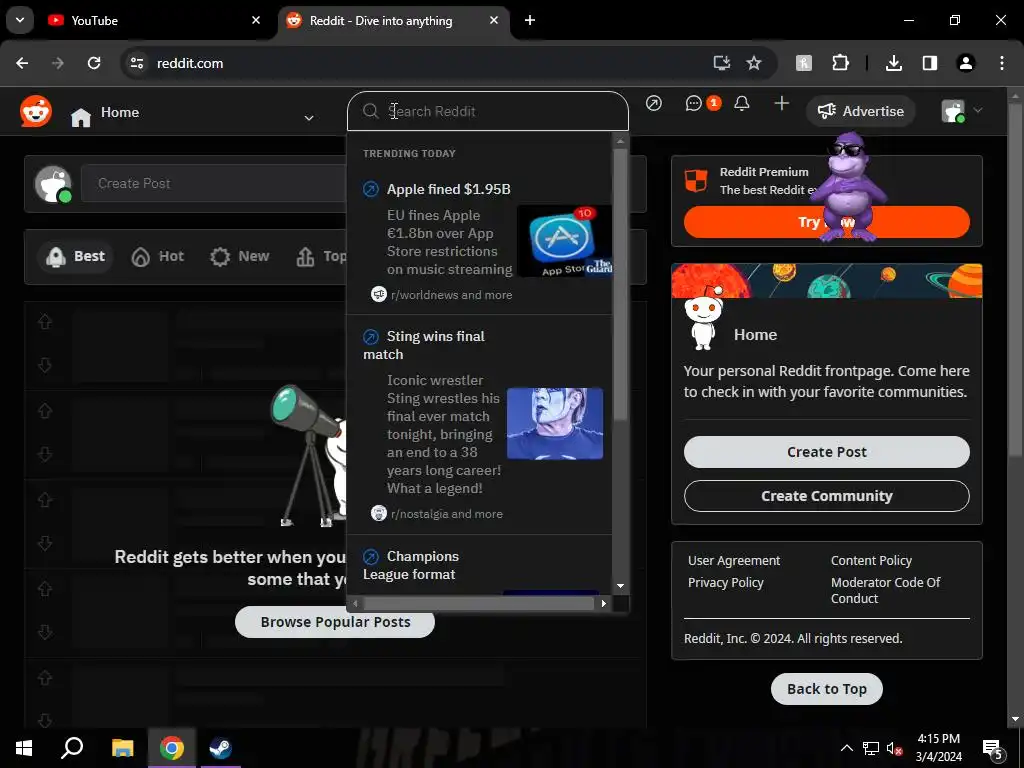Click the search dropdown vertical scrollbar
Image resolution: width=1024 pixels, height=768 pixels.
pyautogui.click(x=620, y=284)
